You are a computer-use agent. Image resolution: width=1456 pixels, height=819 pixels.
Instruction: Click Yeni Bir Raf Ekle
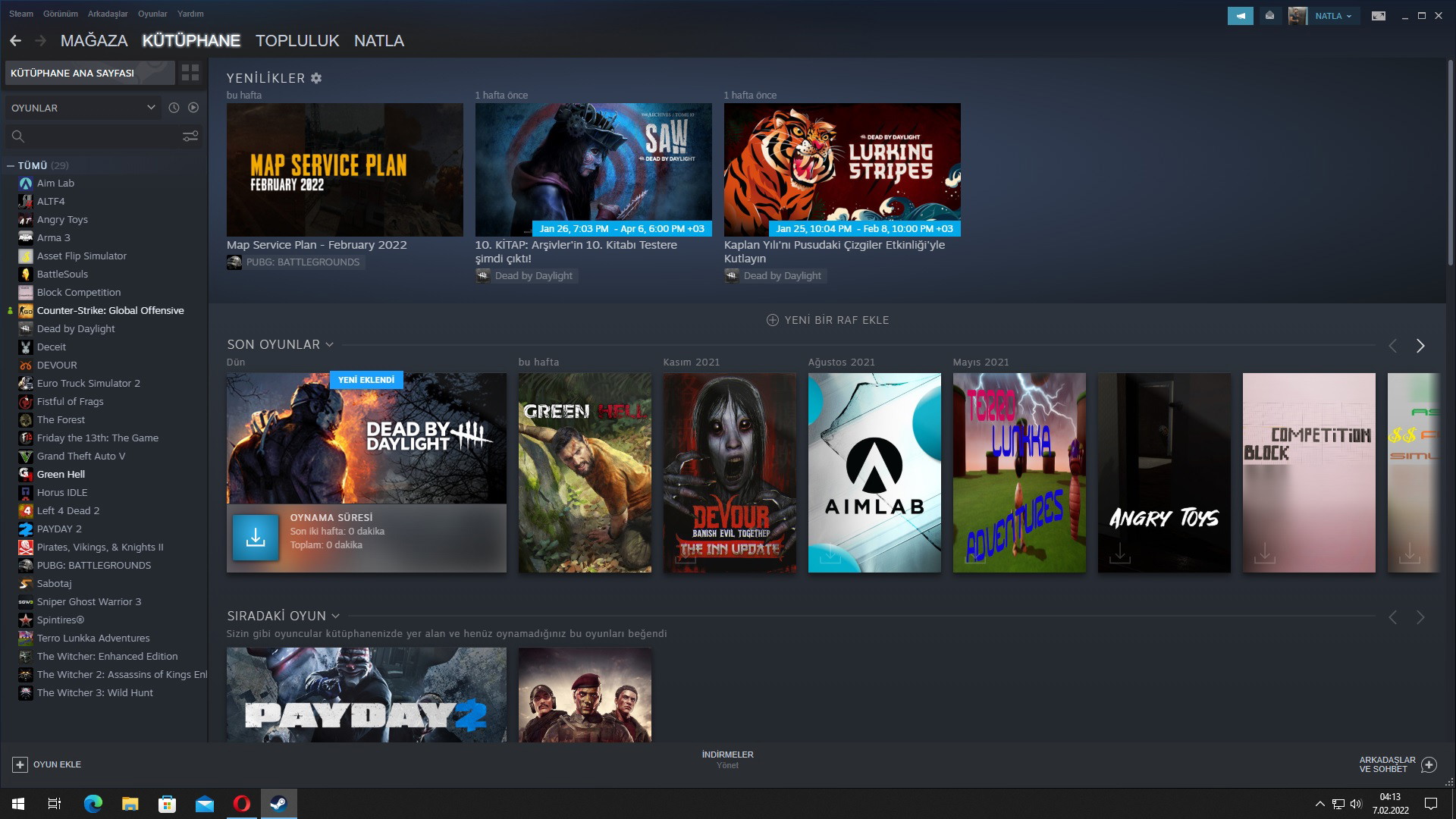point(828,320)
